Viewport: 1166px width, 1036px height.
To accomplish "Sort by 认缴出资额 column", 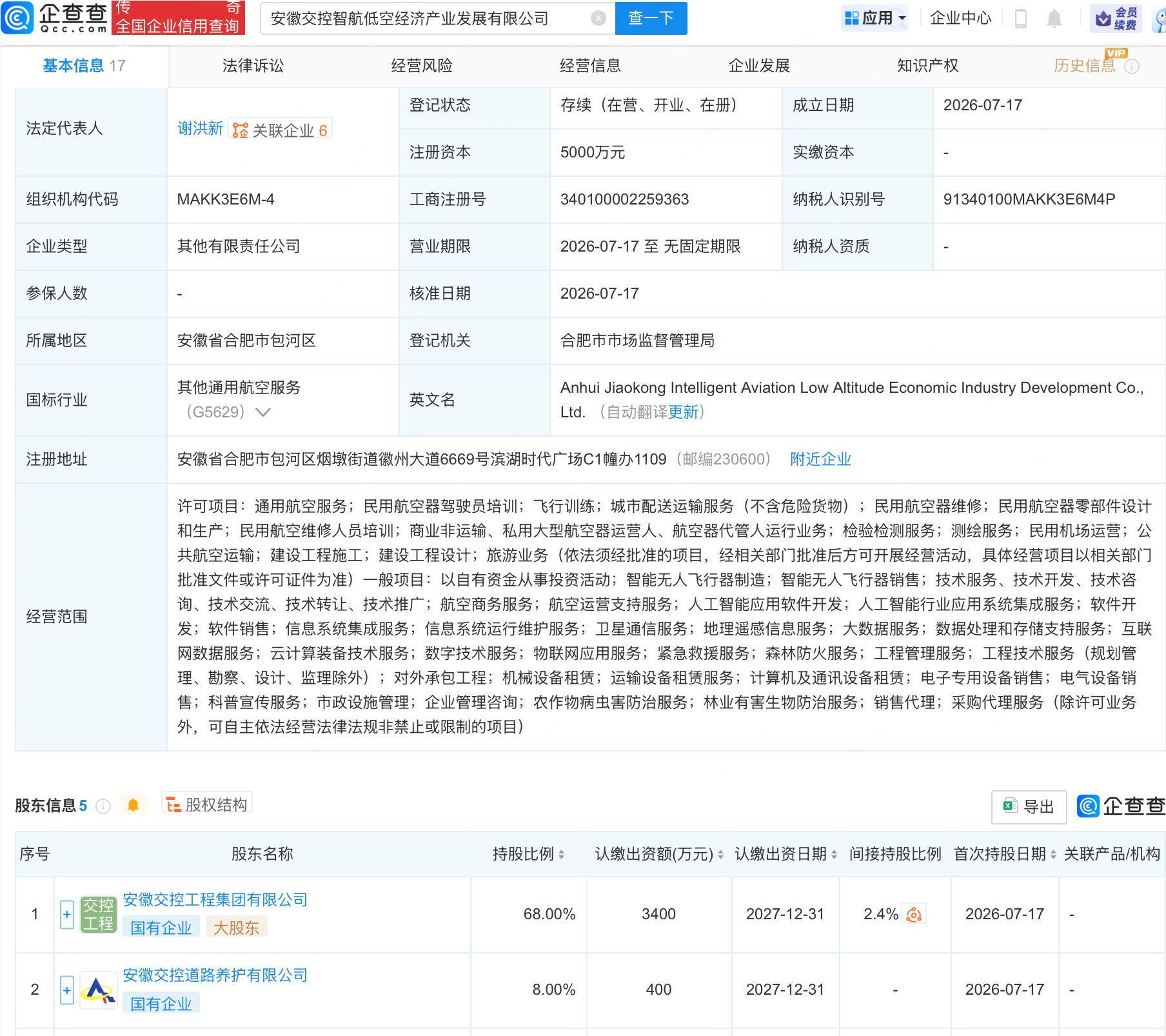I will [x=721, y=854].
